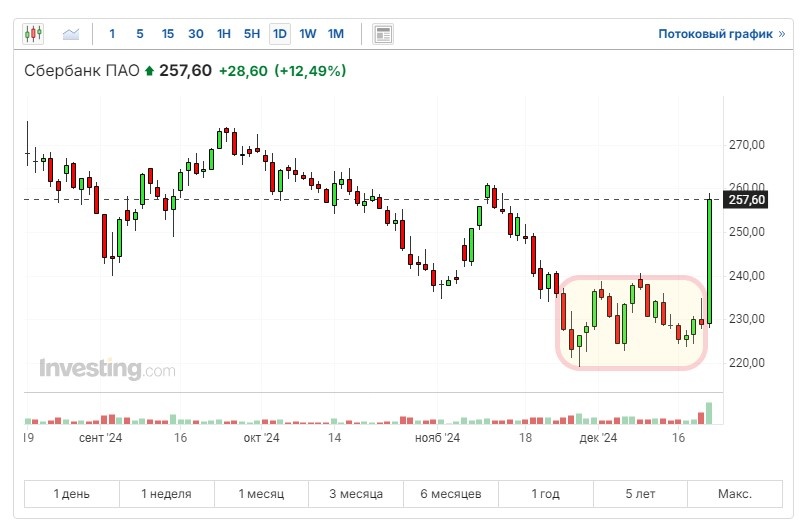The width and height of the screenshot is (807, 530).
Task: Choose the 1 месяц range
Action: point(261,494)
